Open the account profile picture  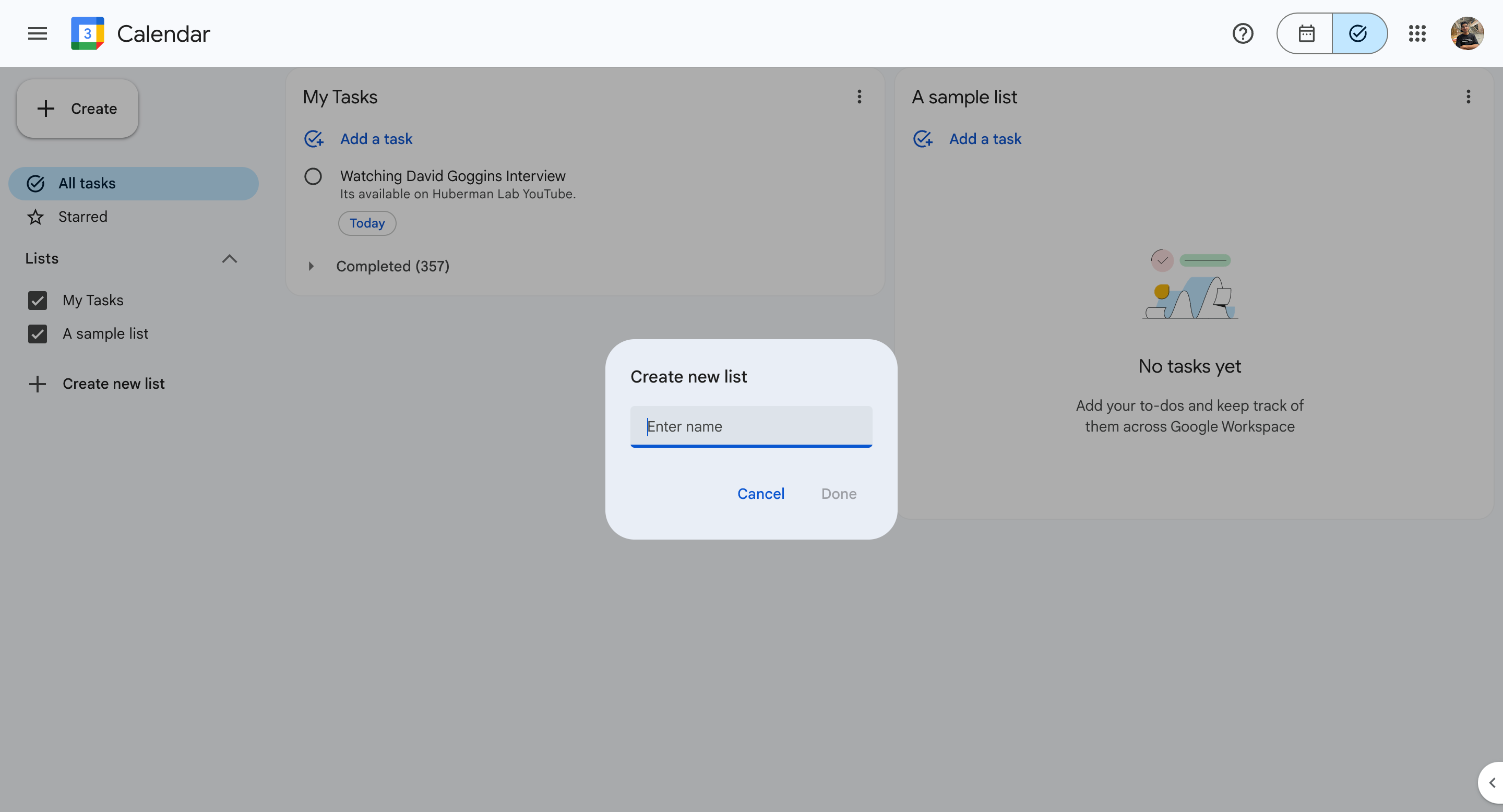(1467, 33)
